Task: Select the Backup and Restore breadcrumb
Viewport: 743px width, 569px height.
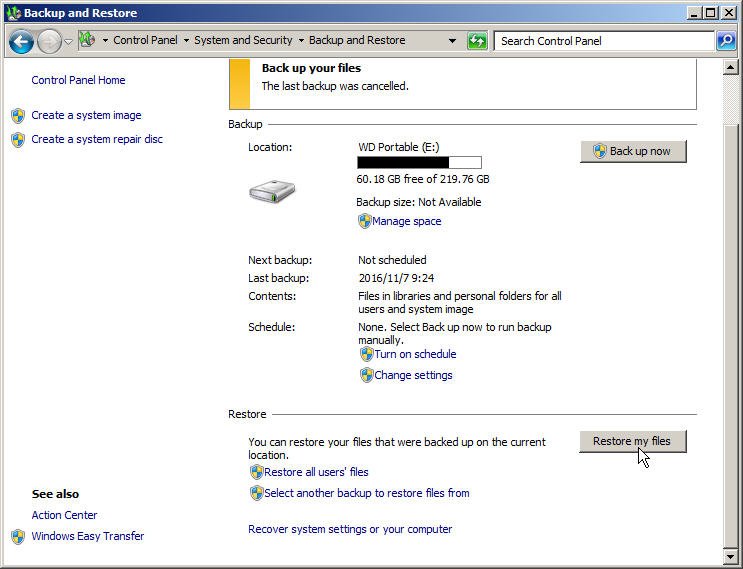Action: tap(357, 40)
